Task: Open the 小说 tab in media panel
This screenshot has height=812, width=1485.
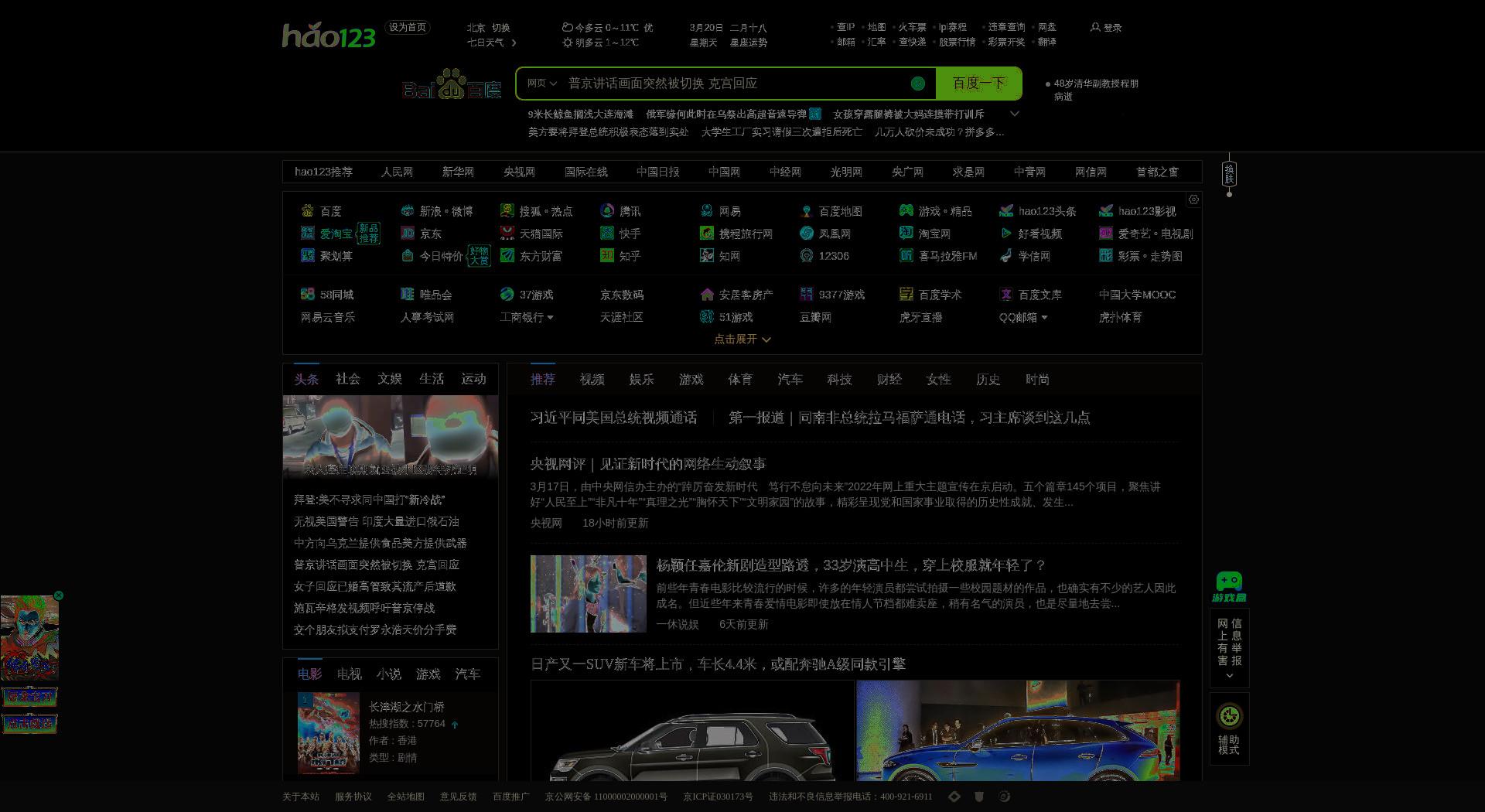Action: [x=389, y=674]
